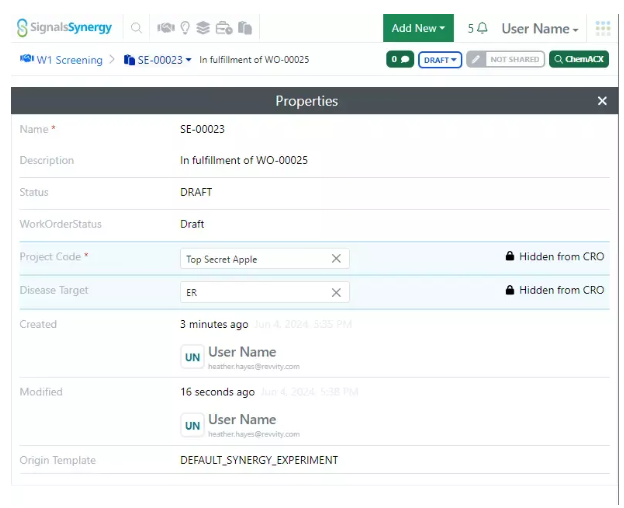The width and height of the screenshot is (624, 508).
Task: Open the handshake partnerships icon in toolbar
Action: tap(165, 28)
